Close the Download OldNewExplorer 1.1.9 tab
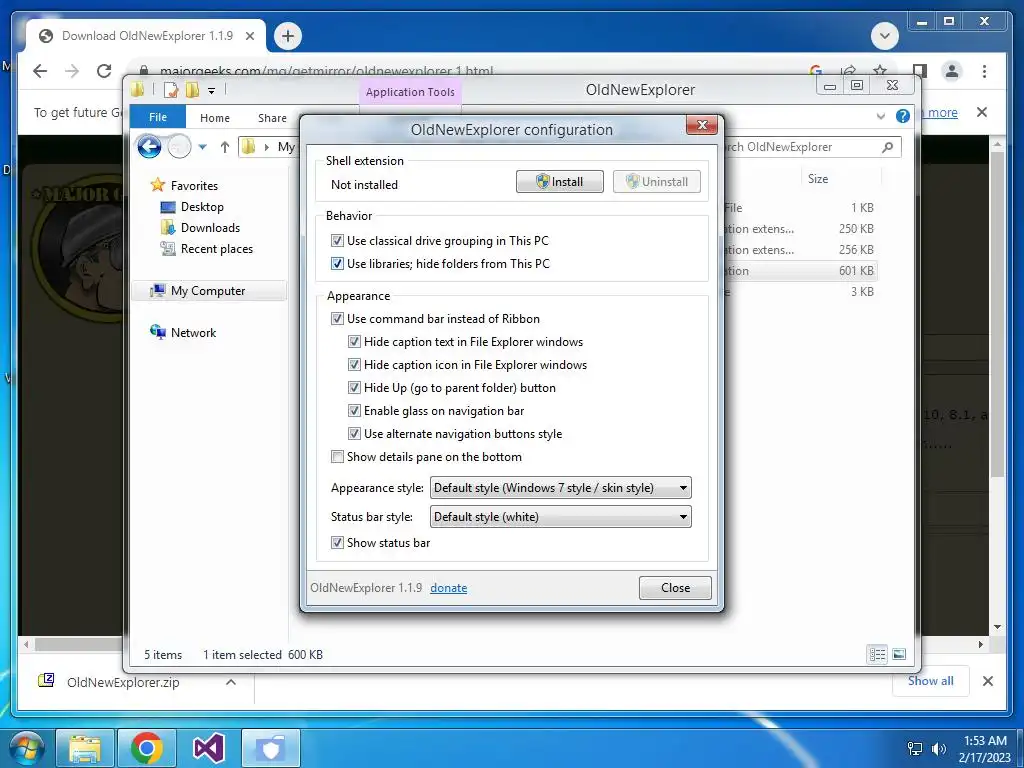The height and width of the screenshot is (768, 1024). click(249, 36)
